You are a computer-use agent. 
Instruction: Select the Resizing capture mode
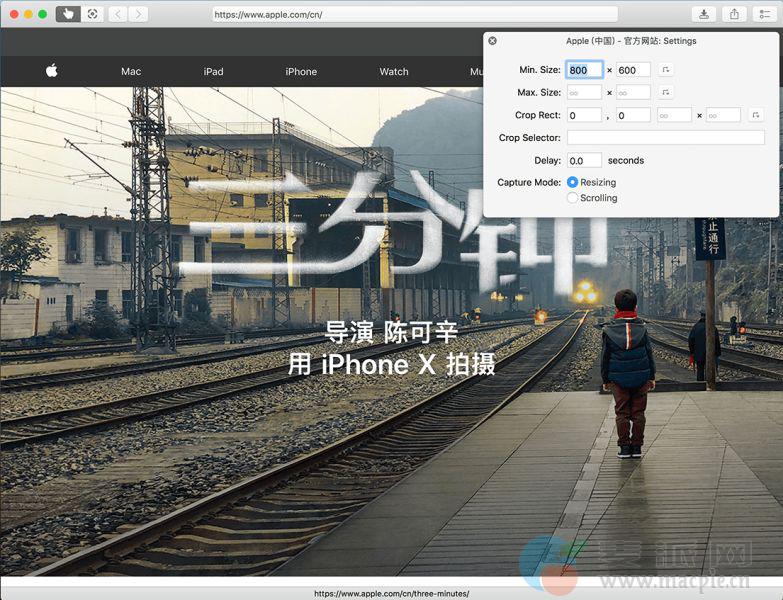tap(573, 182)
